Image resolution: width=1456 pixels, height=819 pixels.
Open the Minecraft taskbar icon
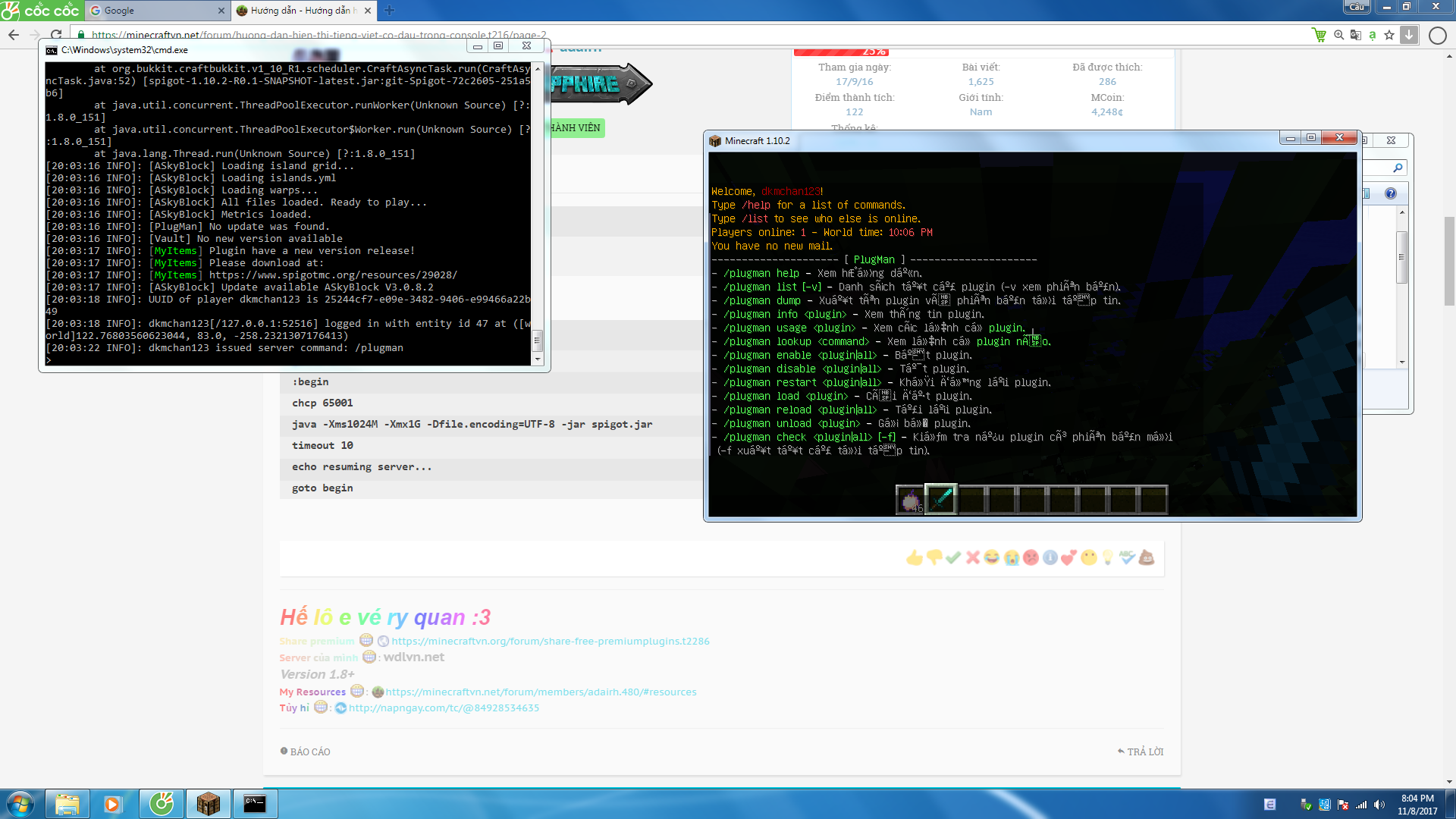click(208, 804)
